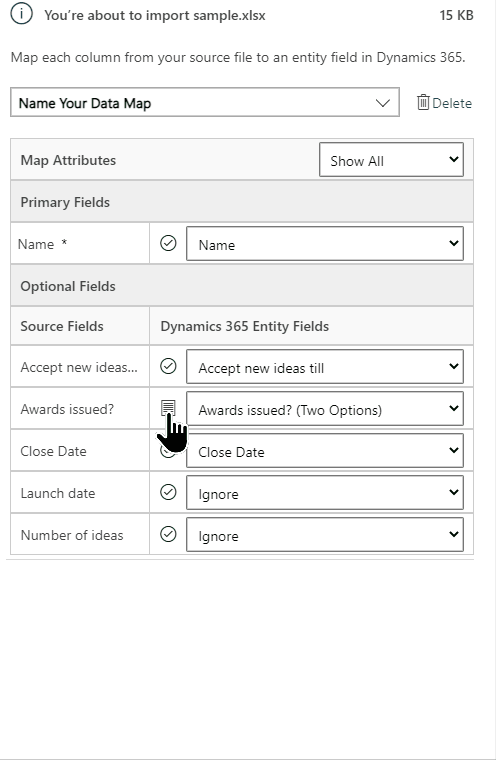Click the mapped checkmark icon for Name field
Image resolution: width=496 pixels, height=760 pixels.
tap(168, 243)
